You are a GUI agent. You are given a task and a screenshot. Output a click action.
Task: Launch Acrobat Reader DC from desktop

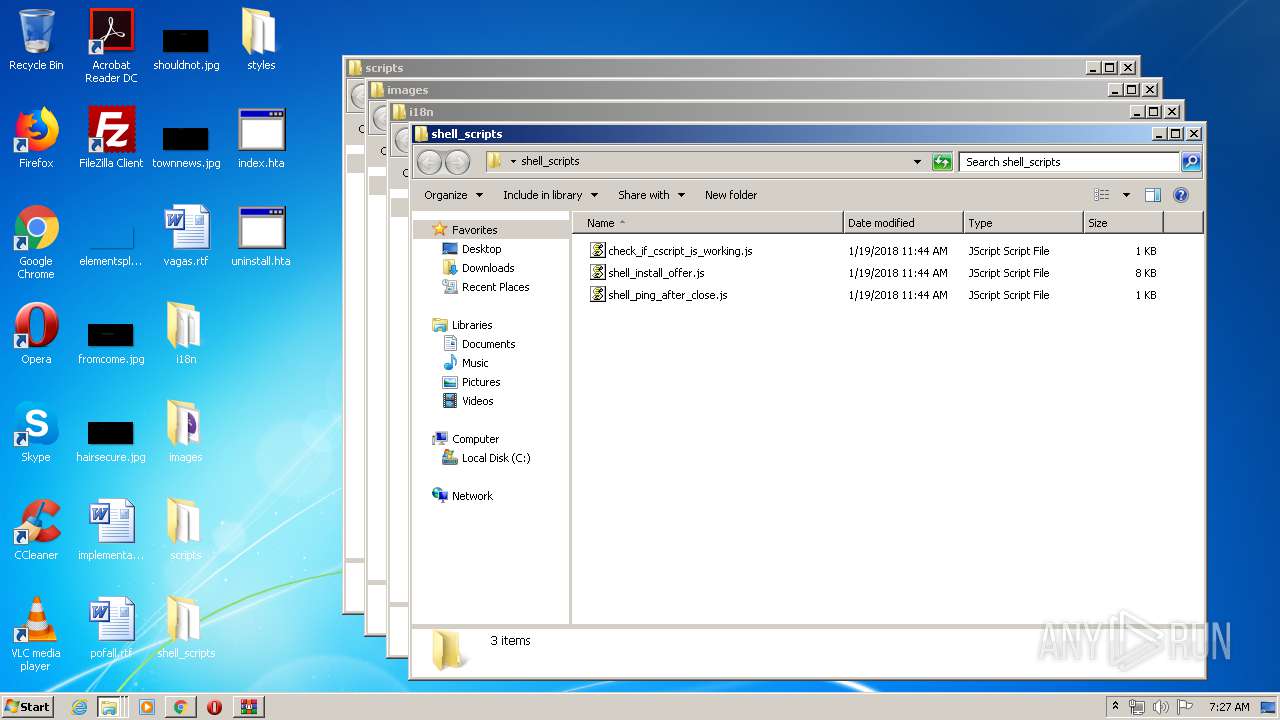pos(111,46)
